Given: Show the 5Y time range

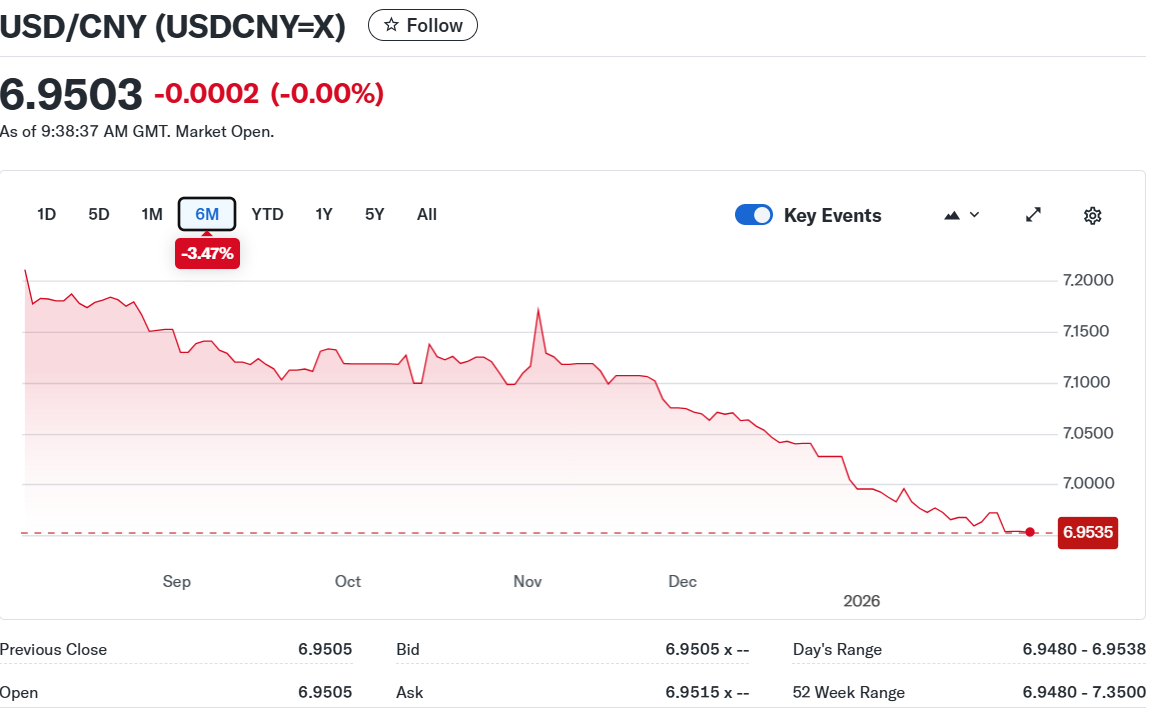Looking at the screenshot, I should pyautogui.click(x=375, y=214).
